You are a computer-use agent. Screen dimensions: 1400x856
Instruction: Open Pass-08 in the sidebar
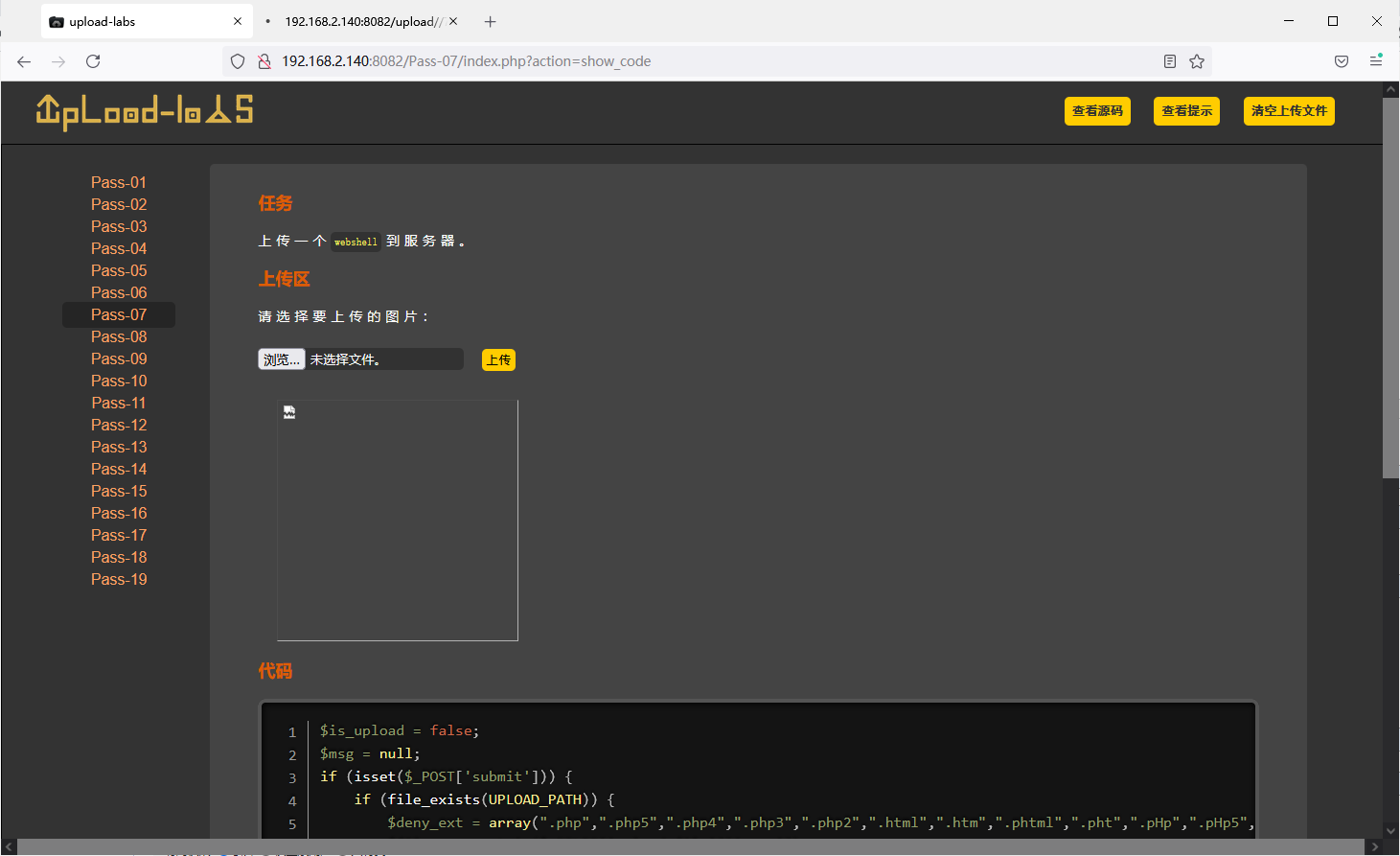click(119, 336)
